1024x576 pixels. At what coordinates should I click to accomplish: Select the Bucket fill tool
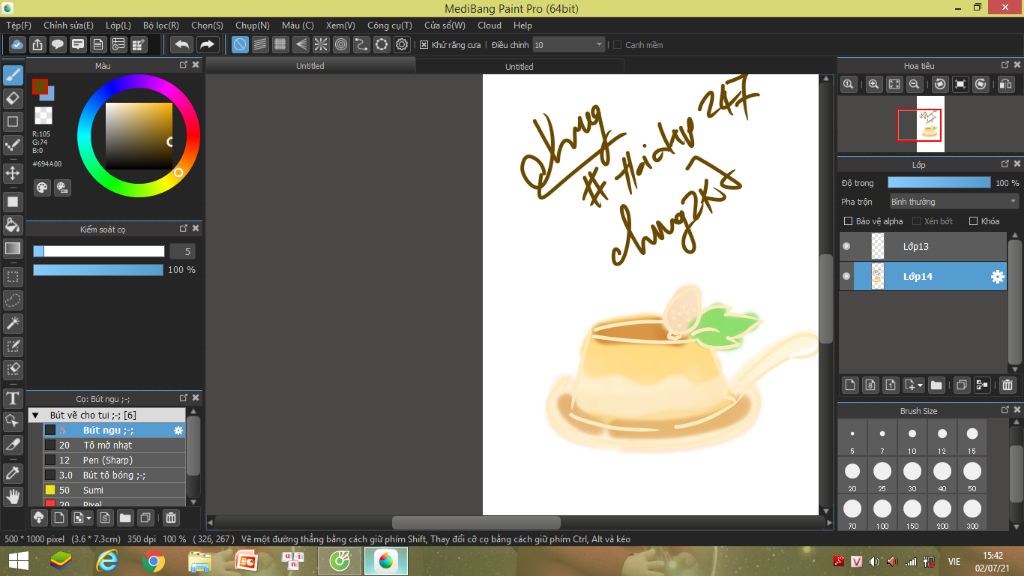13,225
